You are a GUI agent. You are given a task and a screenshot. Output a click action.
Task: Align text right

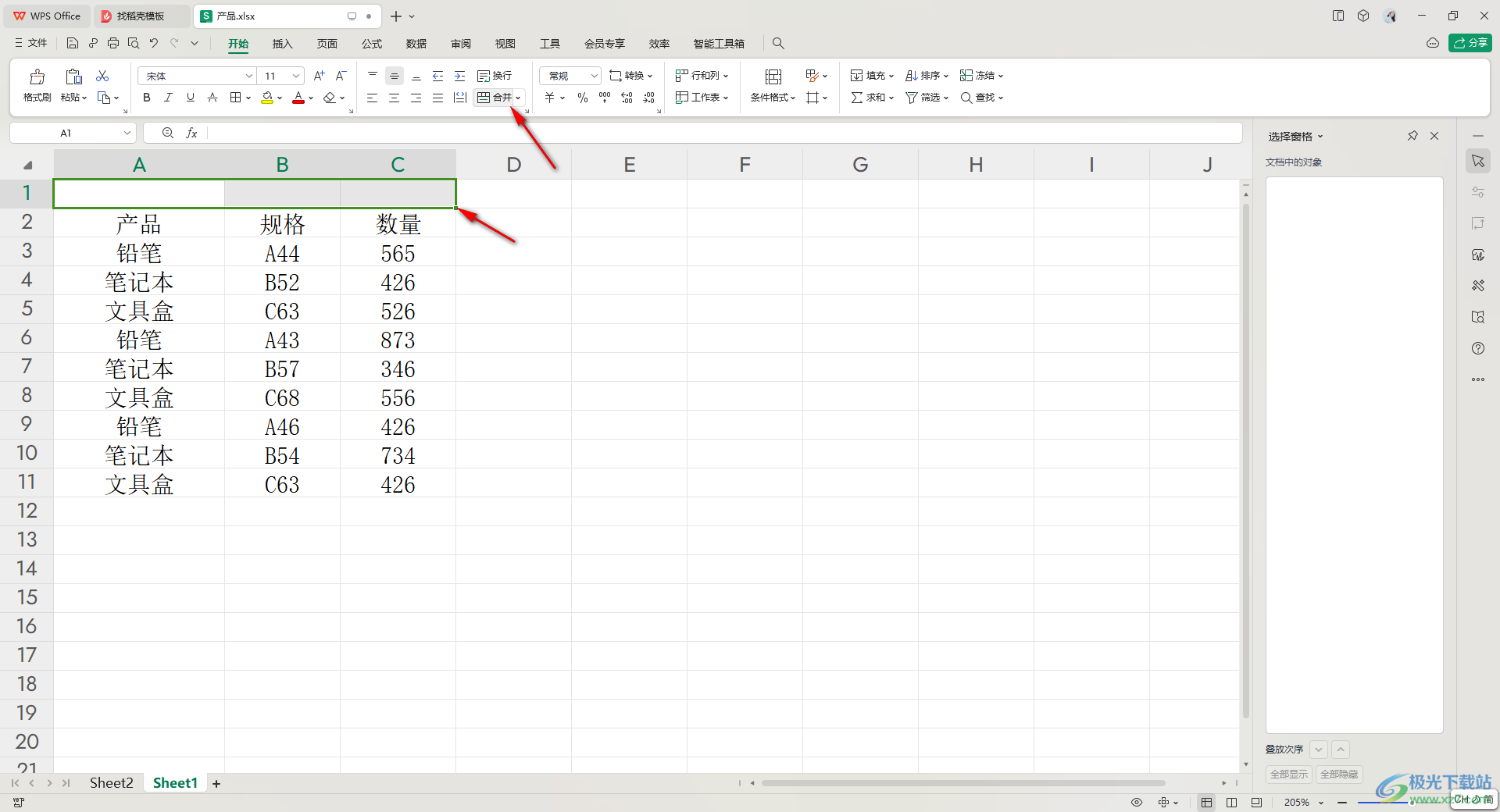[416, 98]
